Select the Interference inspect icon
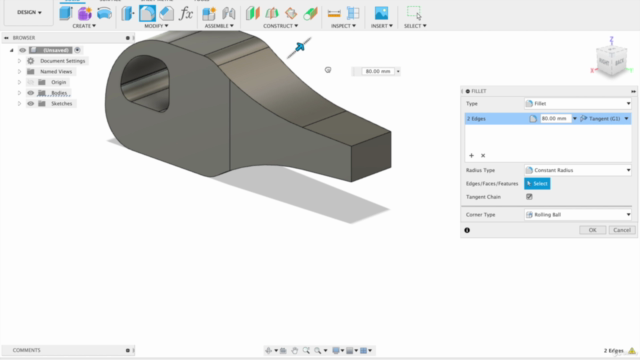The height and width of the screenshot is (360, 640). click(353, 13)
